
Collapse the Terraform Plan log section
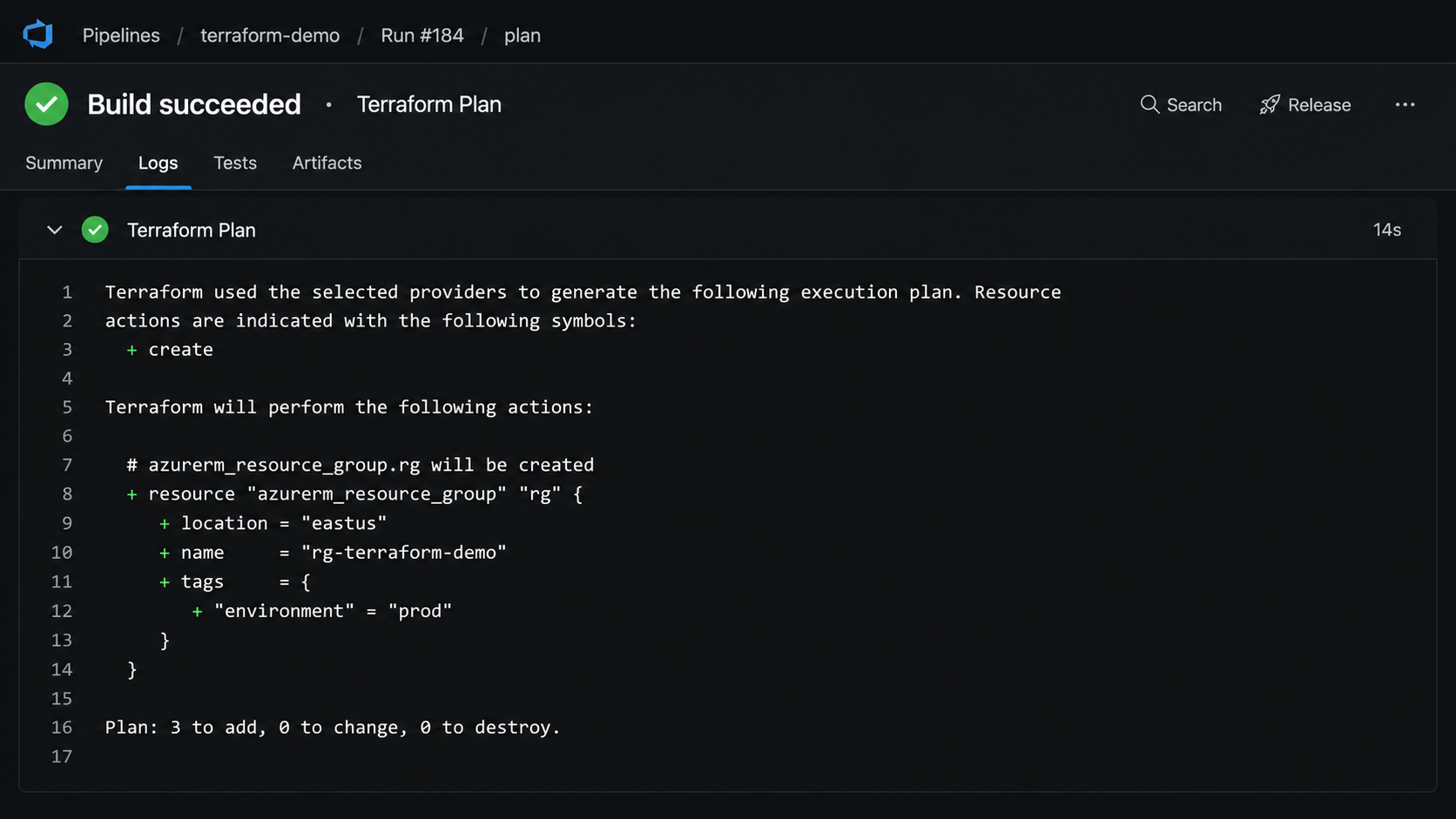55,230
